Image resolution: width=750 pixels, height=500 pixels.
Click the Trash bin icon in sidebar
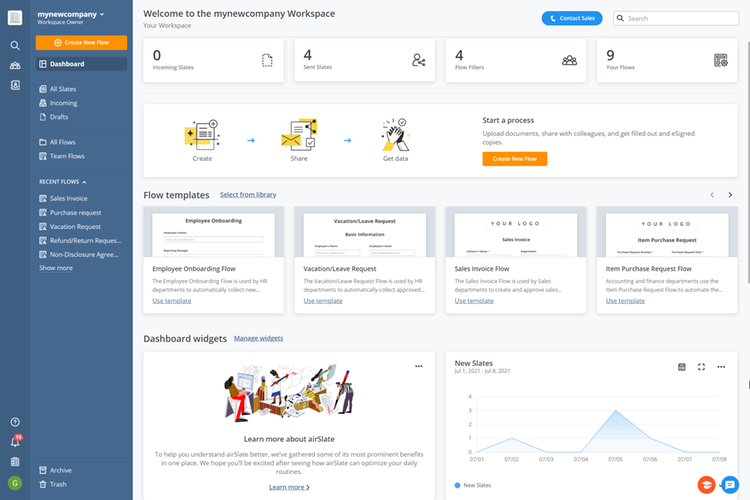click(x=43, y=484)
